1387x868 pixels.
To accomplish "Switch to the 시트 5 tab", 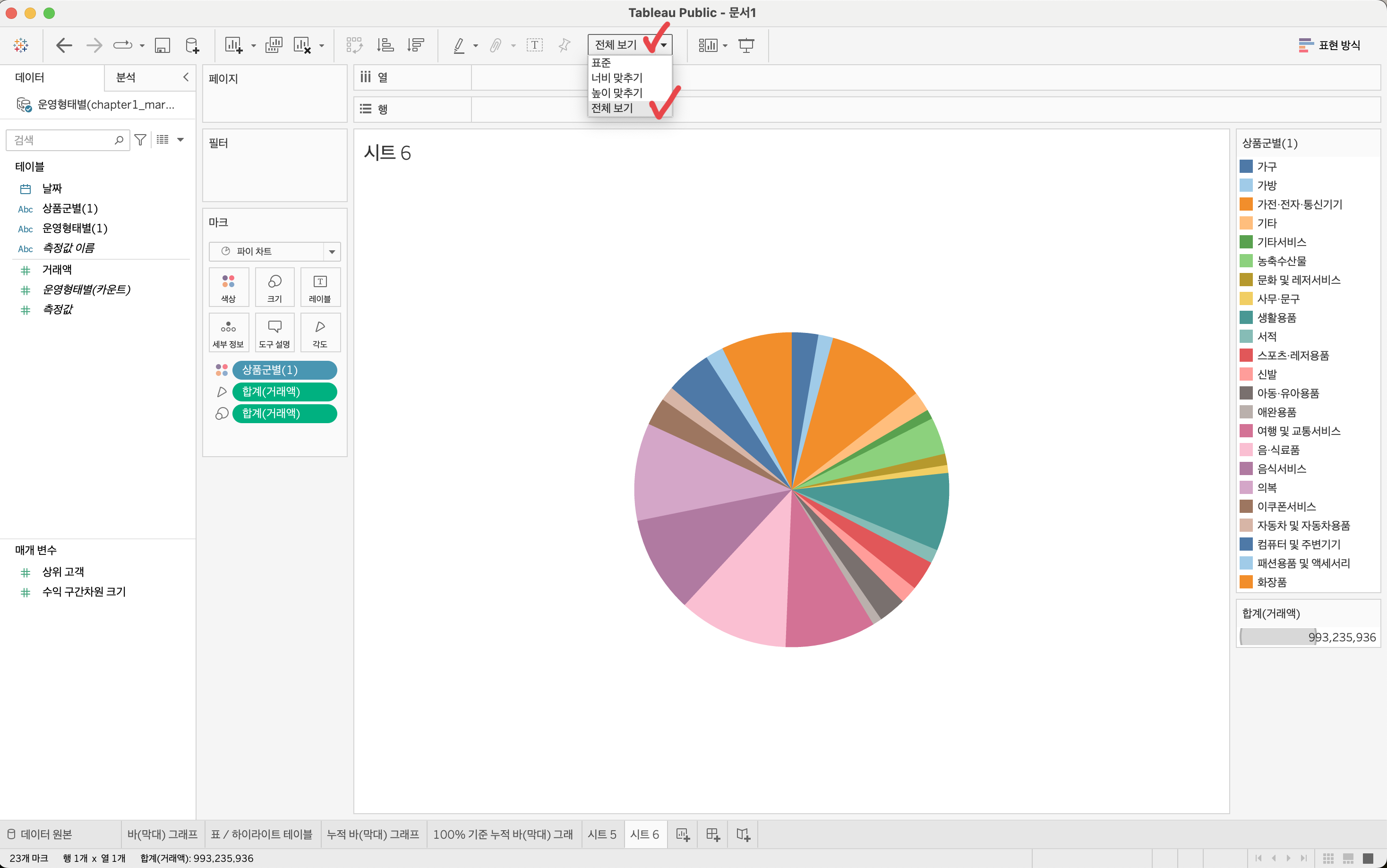I will [602, 834].
